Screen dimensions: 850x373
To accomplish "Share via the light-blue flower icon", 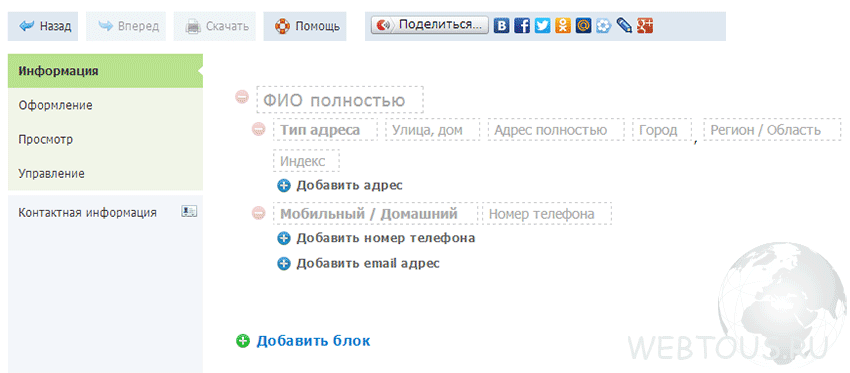I will [604, 26].
